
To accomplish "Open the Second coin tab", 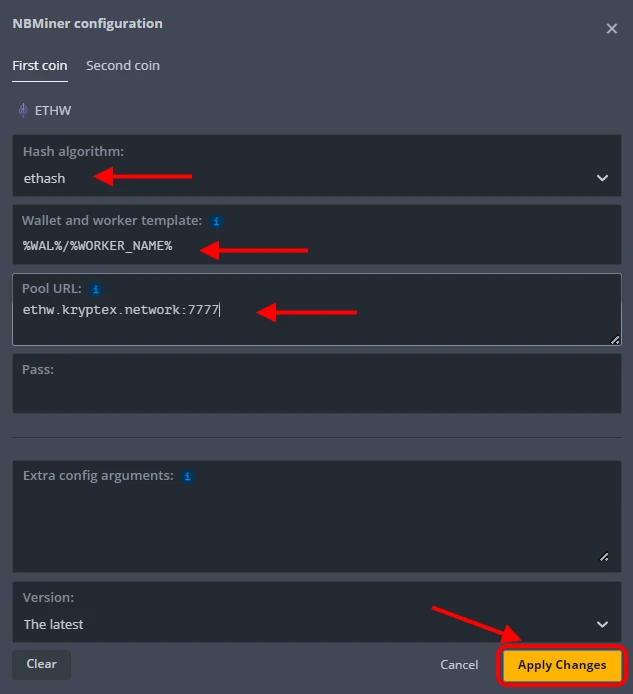I will point(123,66).
